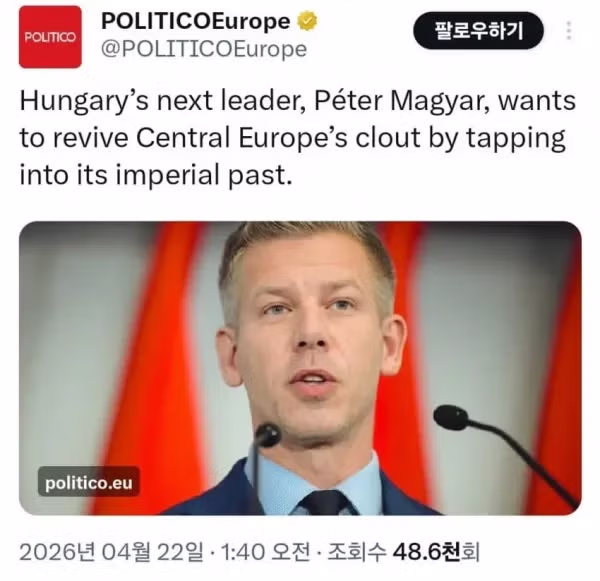Click the 2026년 04월 22일 date
The width and height of the screenshot is (600, 581).
coord(111,552)
